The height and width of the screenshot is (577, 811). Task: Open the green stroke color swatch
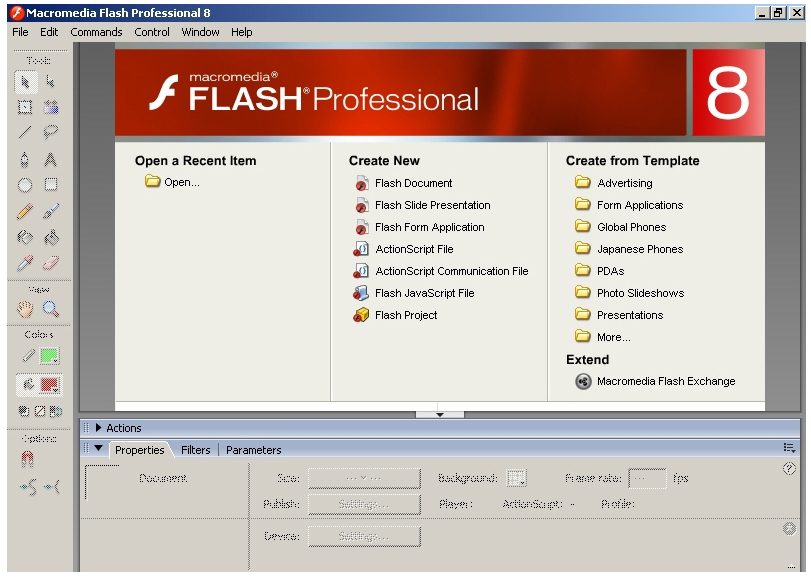coord(50,356)
